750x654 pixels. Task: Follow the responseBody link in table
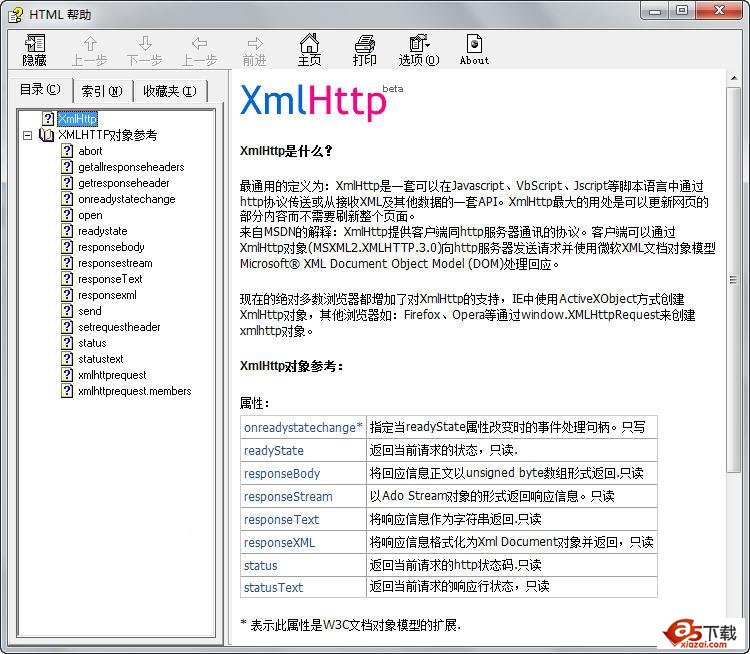tap(282, 474)
